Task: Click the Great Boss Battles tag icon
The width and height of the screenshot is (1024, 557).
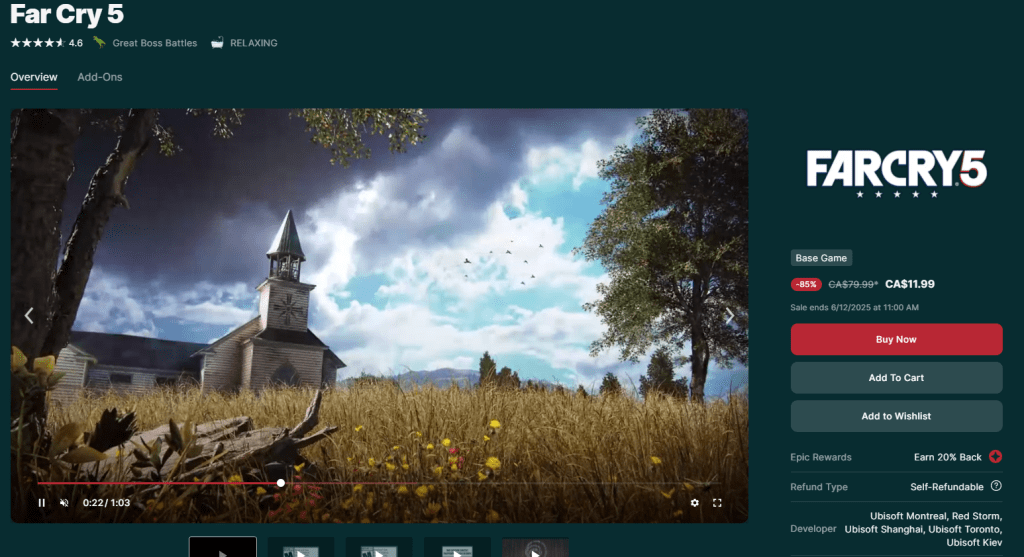Action: 99,42
